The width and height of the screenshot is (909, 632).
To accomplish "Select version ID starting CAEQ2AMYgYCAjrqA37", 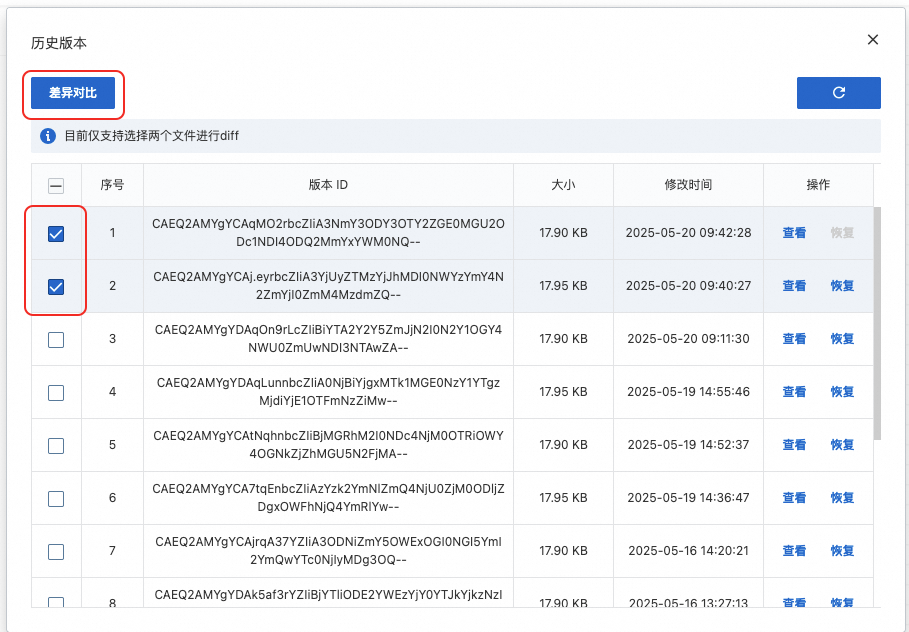I will tap(328, 551).
